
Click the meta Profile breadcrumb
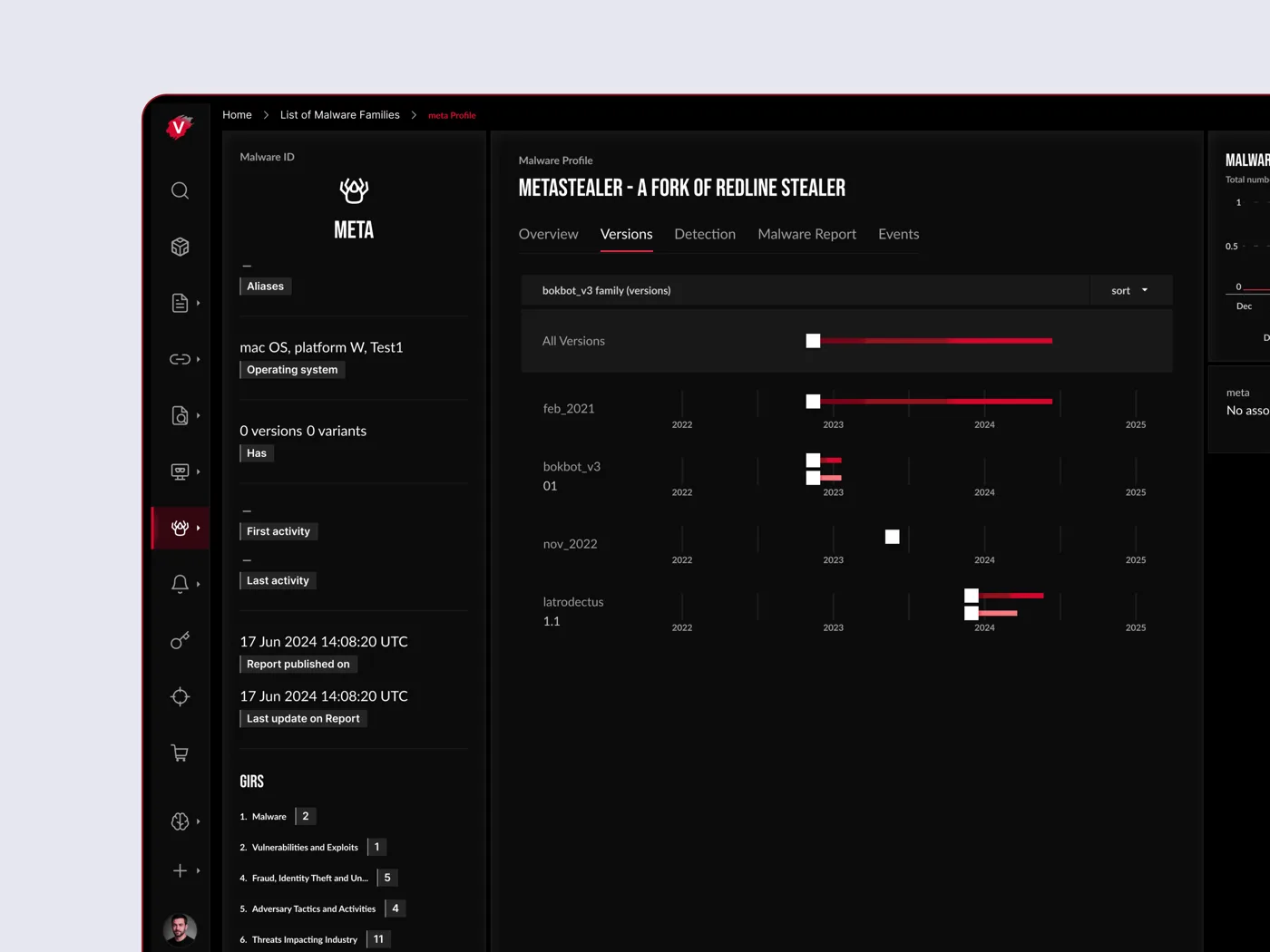click(452, 115)
